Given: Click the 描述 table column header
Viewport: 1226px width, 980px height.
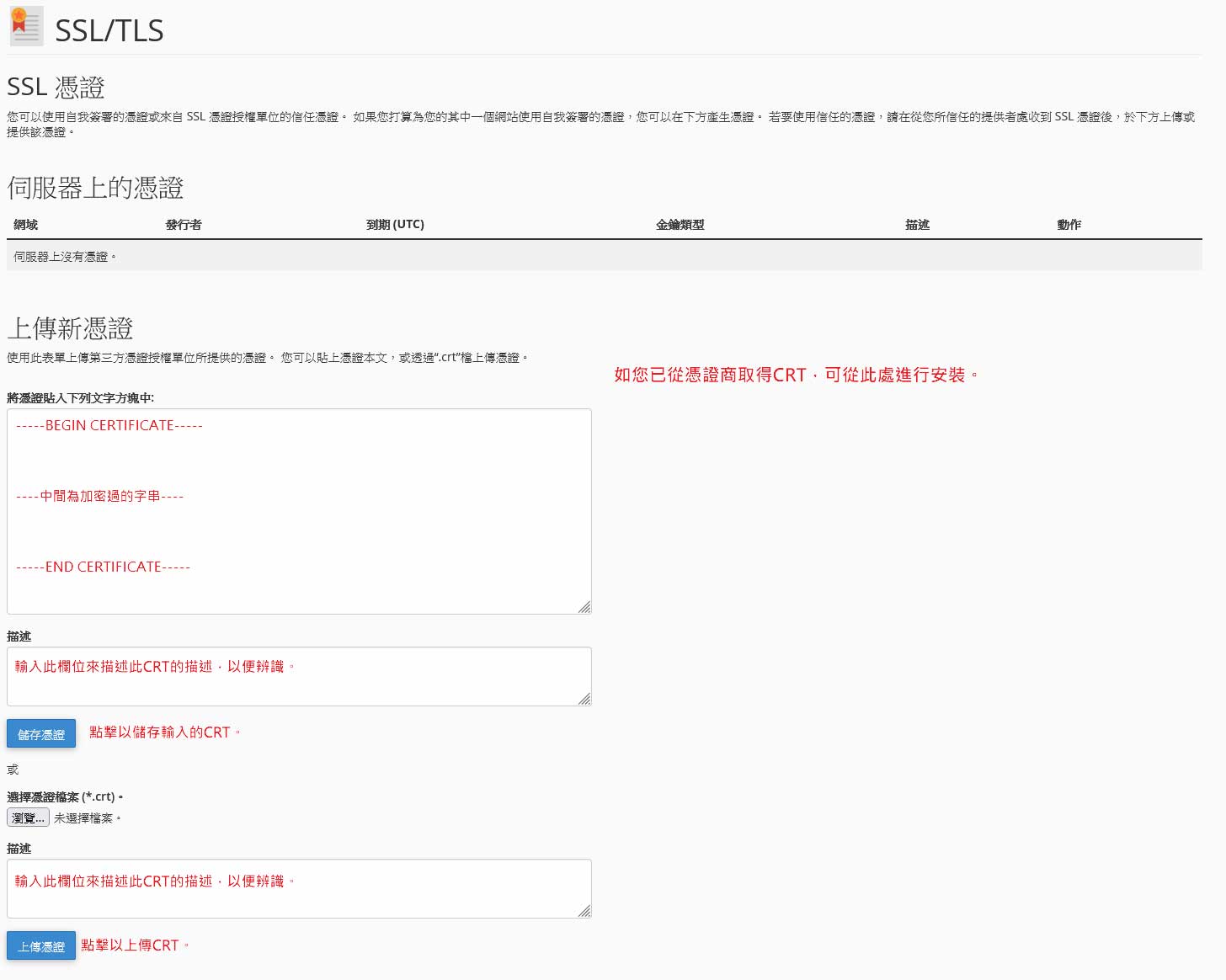Looking at the screenshot, I should click(x=918, y=225).
